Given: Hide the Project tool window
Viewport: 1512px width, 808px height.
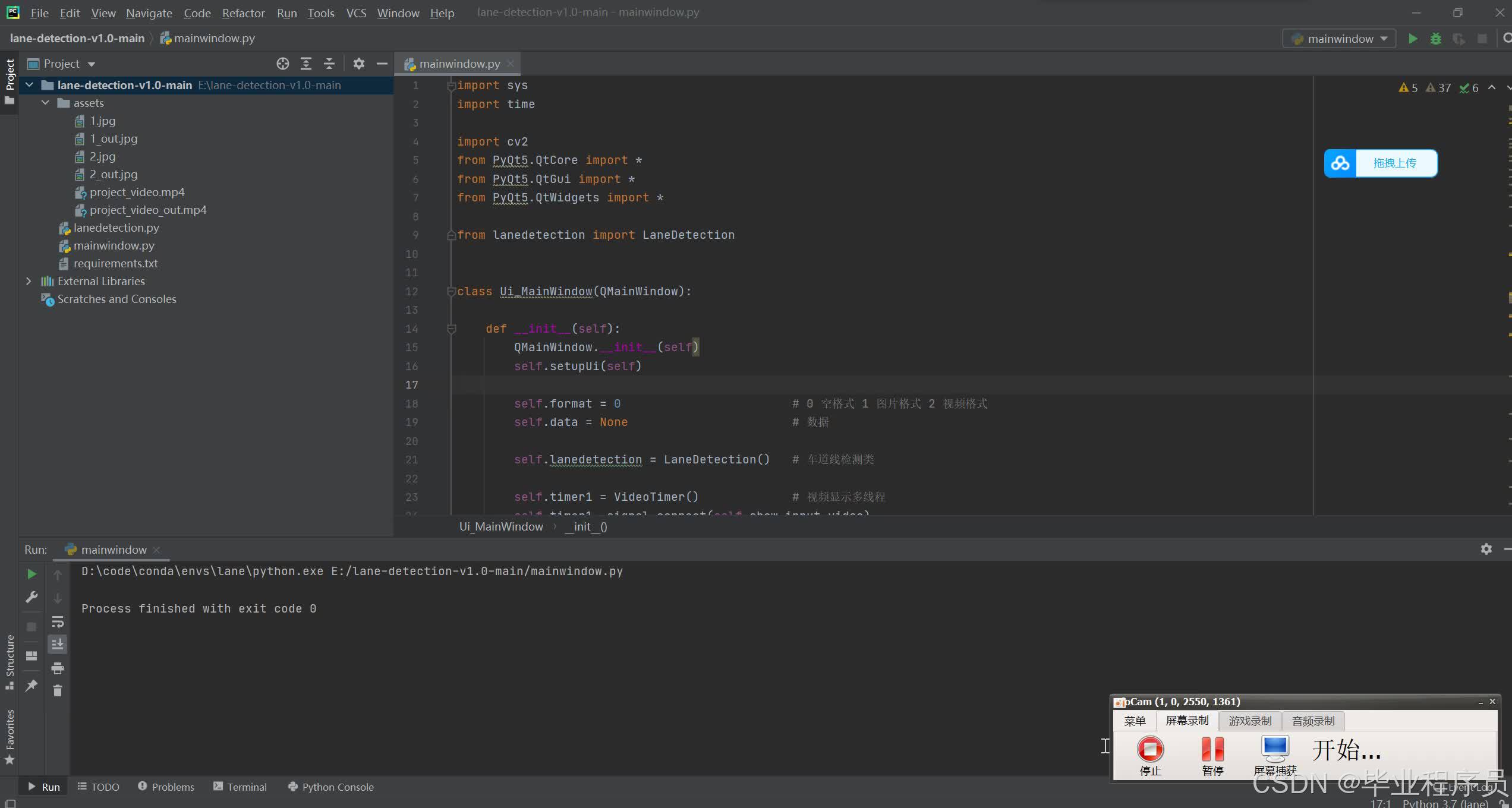Looking at the screenshot, I should [382, 64].
